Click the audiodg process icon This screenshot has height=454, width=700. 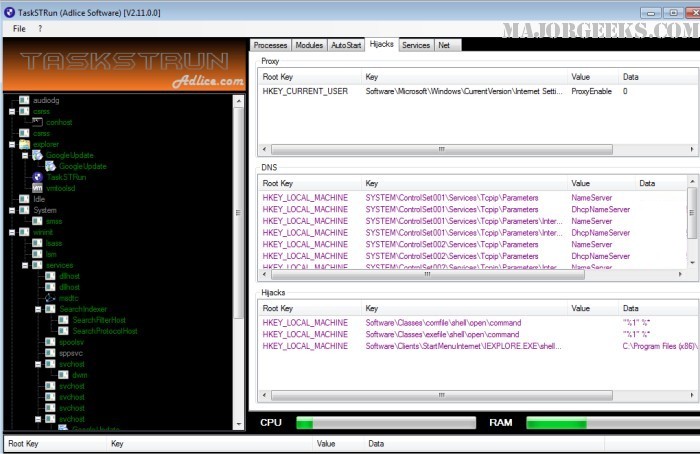point(24,100)
